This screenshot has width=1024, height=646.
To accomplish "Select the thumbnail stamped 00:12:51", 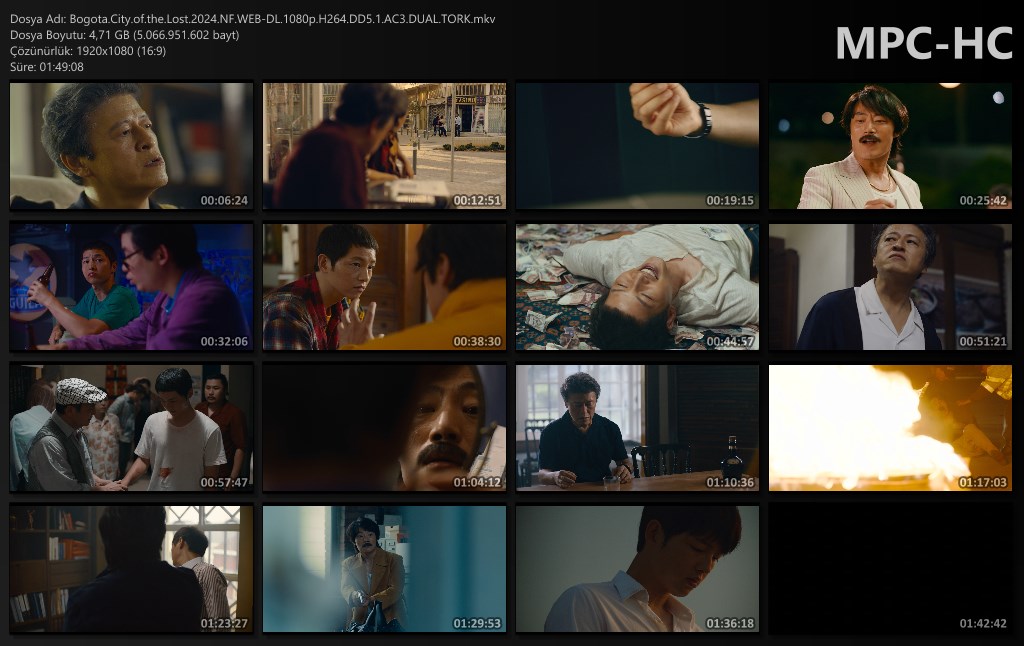I will tap(384, 146).
